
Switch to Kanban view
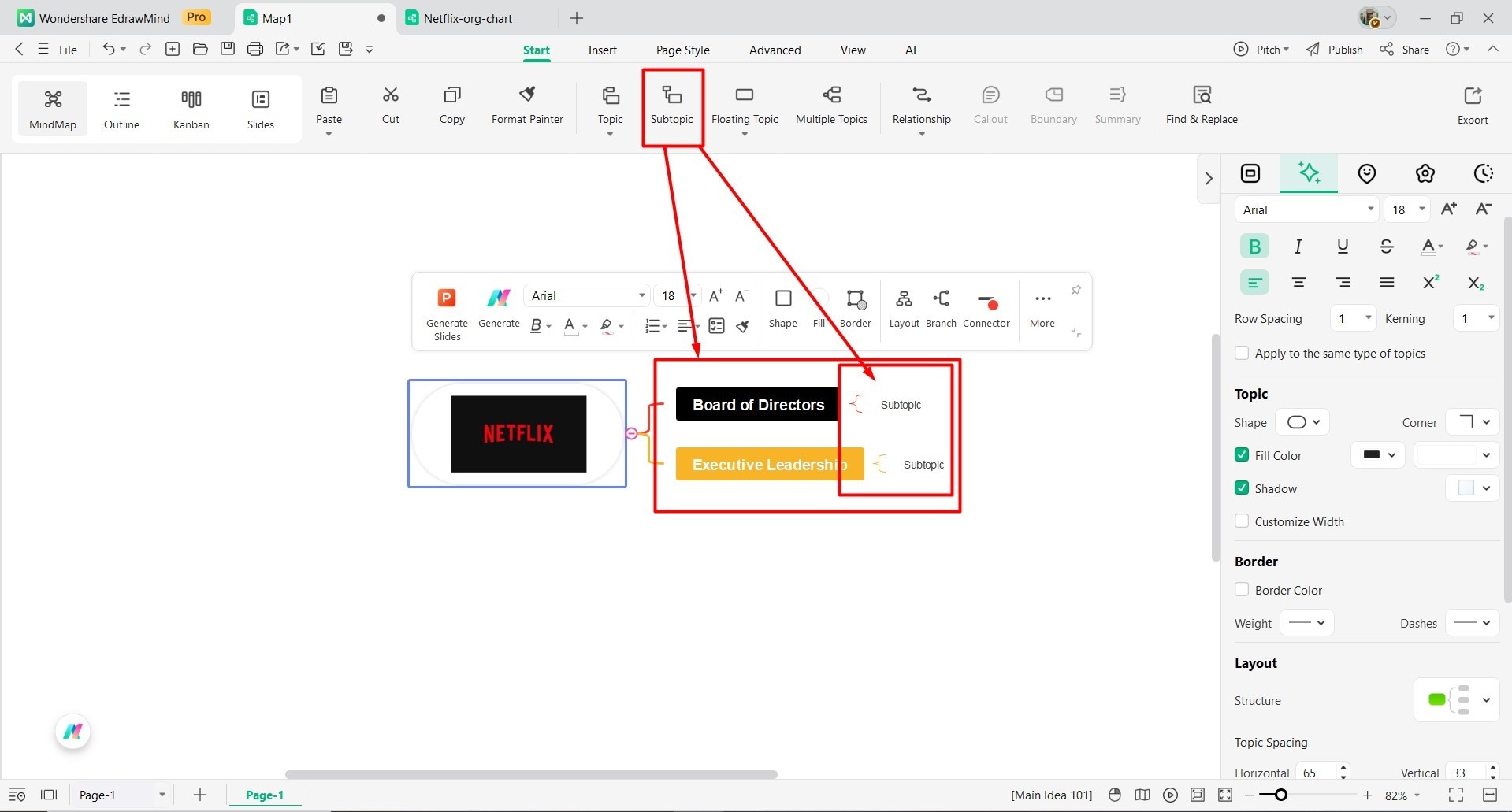pyautogui.click(x=191, y=109)
